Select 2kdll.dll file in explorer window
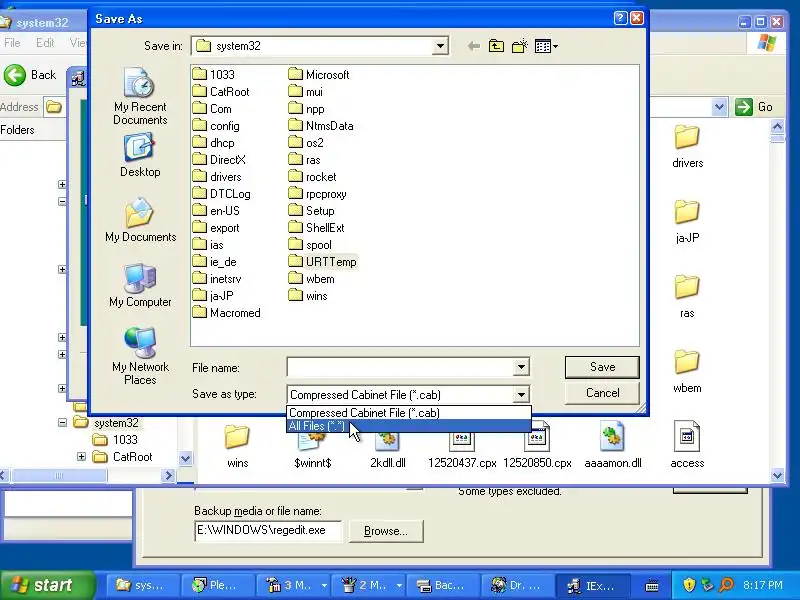This screenshot has height=600, width=800. 388,445
